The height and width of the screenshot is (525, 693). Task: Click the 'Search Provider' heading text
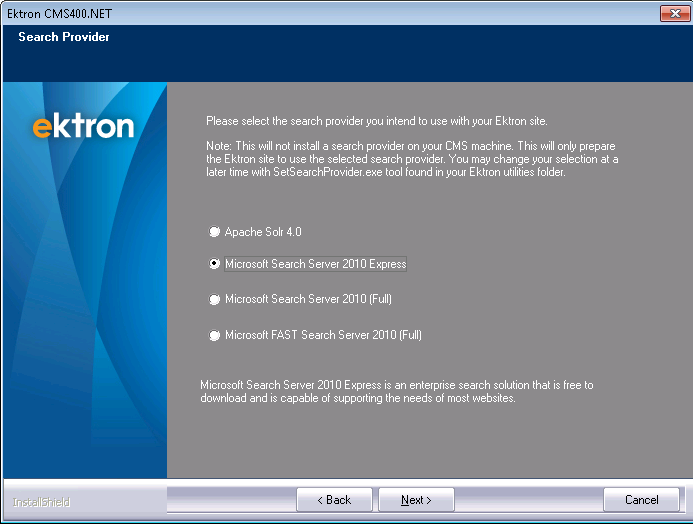pyautogui.click(x=64, y=37)
